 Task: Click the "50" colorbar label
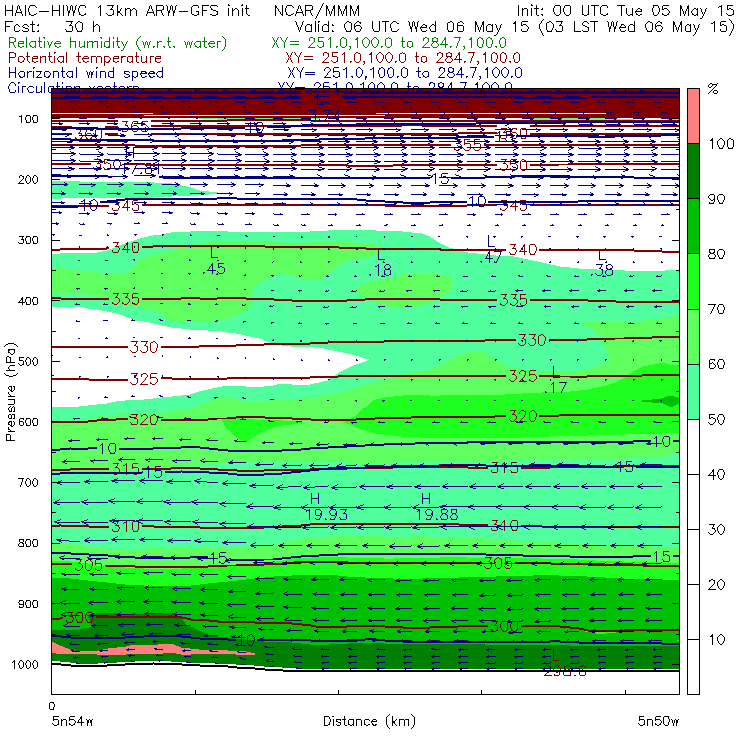click(716, 420)
